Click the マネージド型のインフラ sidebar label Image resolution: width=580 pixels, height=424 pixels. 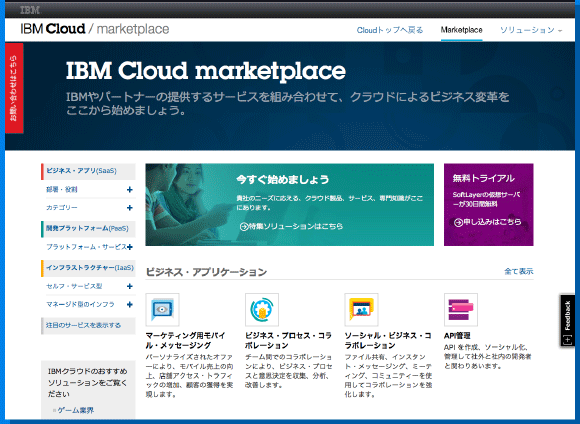[80, 304]
